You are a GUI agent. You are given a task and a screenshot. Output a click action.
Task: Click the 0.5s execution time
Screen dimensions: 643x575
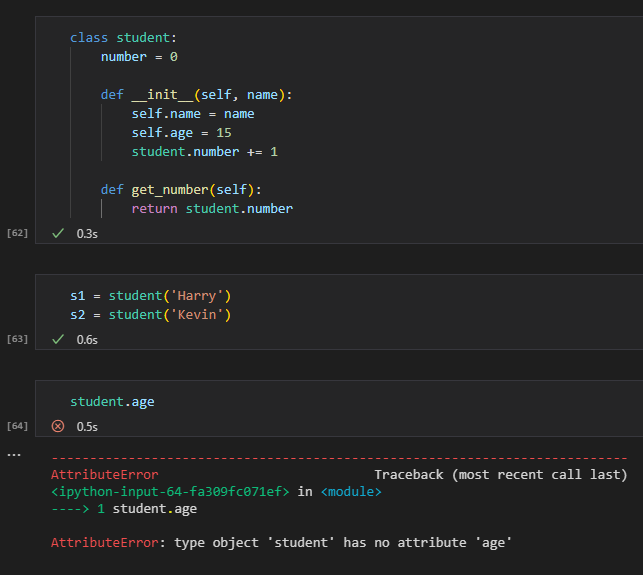click(x=87, y=427)
